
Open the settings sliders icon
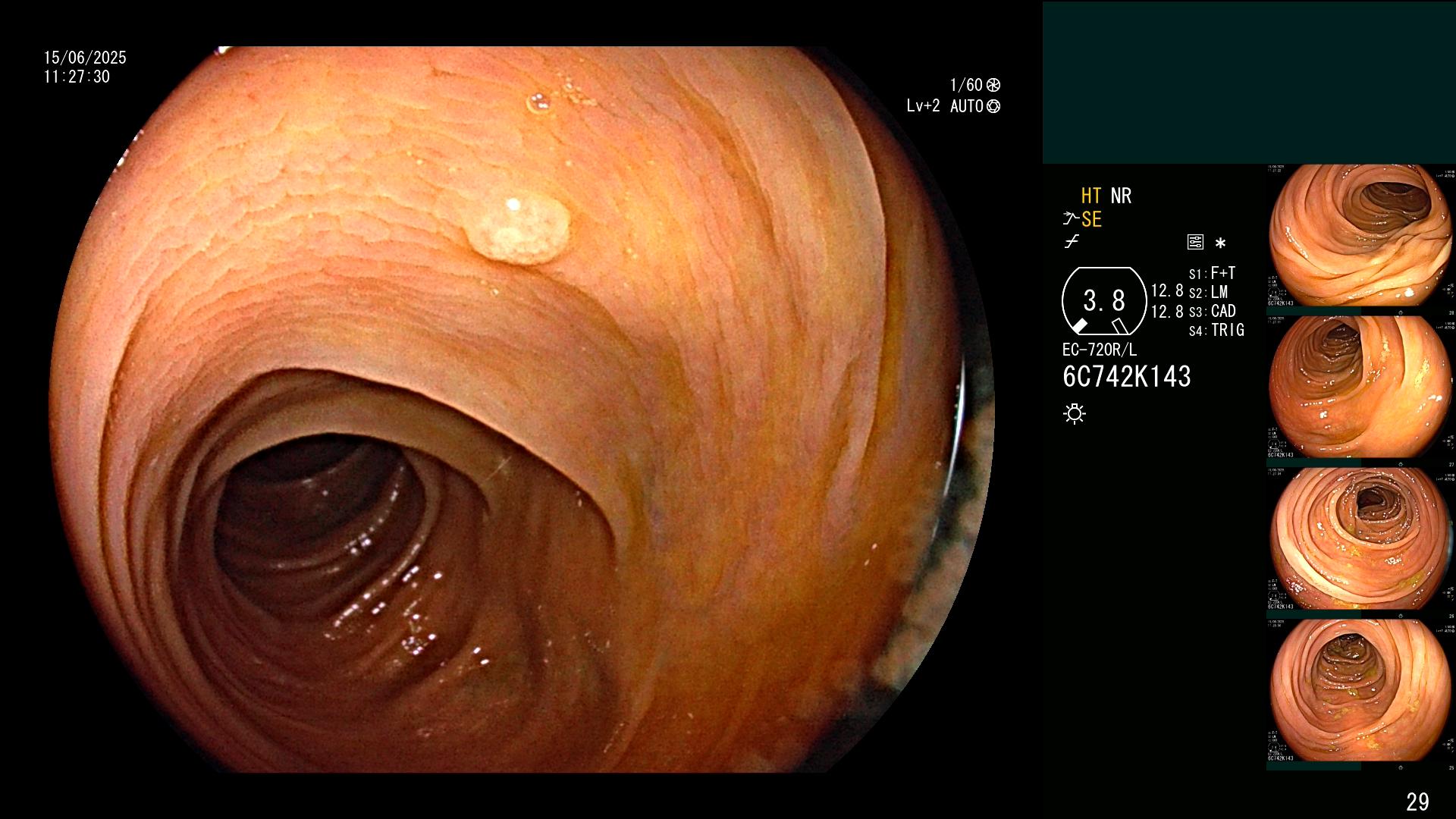click(1195, 243)
